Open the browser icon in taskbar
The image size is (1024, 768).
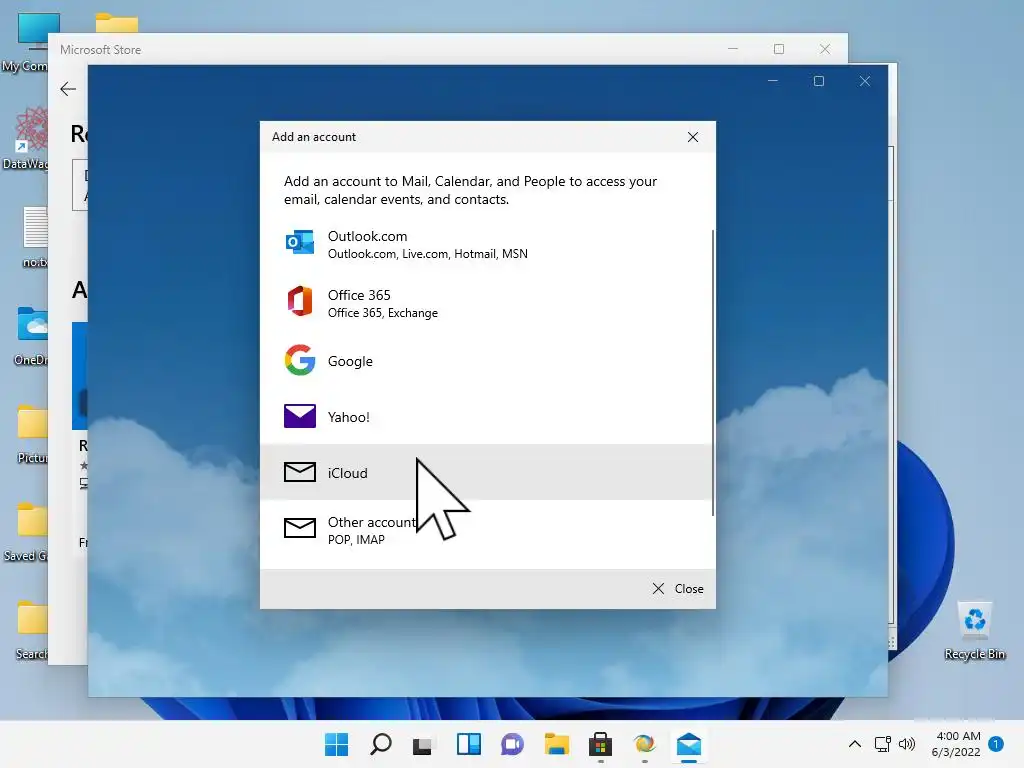pos(645,744)
